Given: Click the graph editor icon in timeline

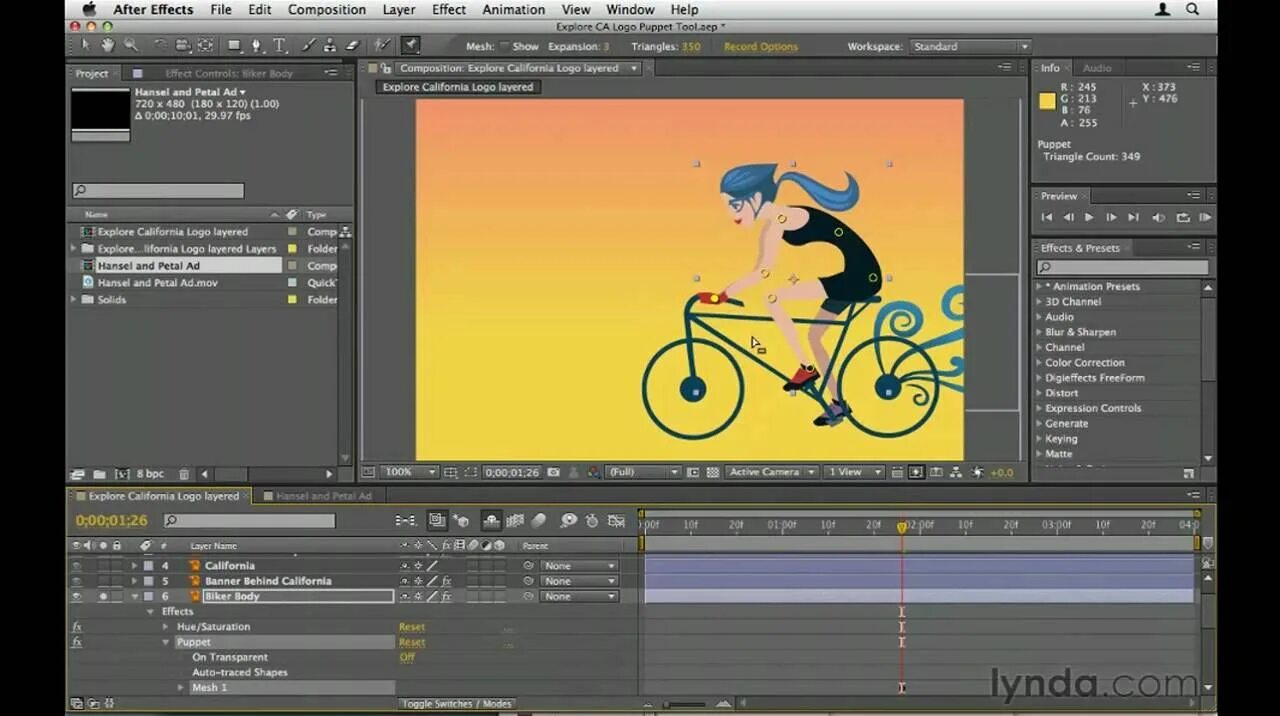Looking at the screenshot, I should tap(617, 520).
